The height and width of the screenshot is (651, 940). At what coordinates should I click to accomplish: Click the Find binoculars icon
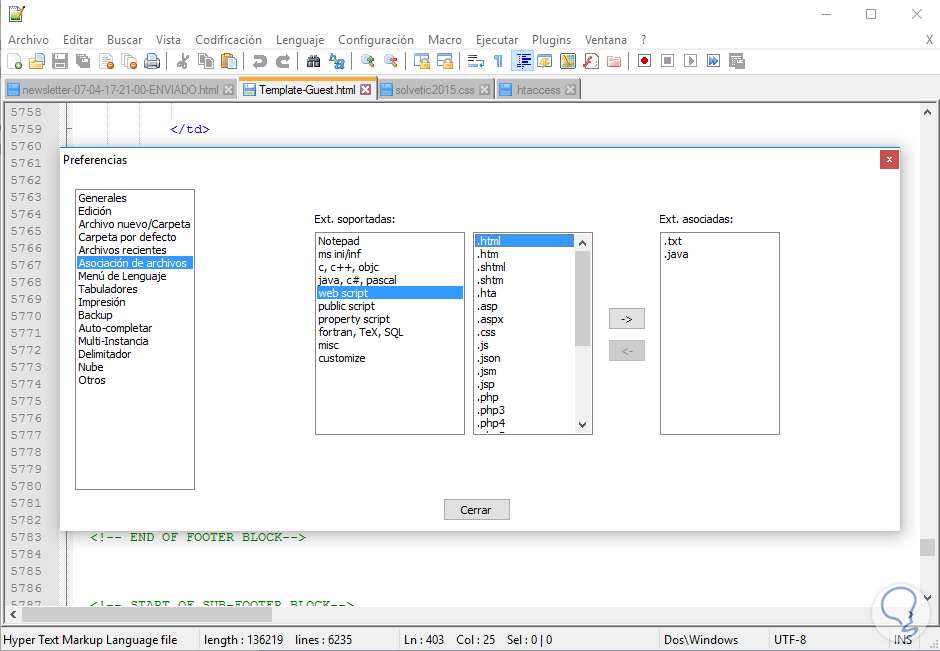(313, 61)
